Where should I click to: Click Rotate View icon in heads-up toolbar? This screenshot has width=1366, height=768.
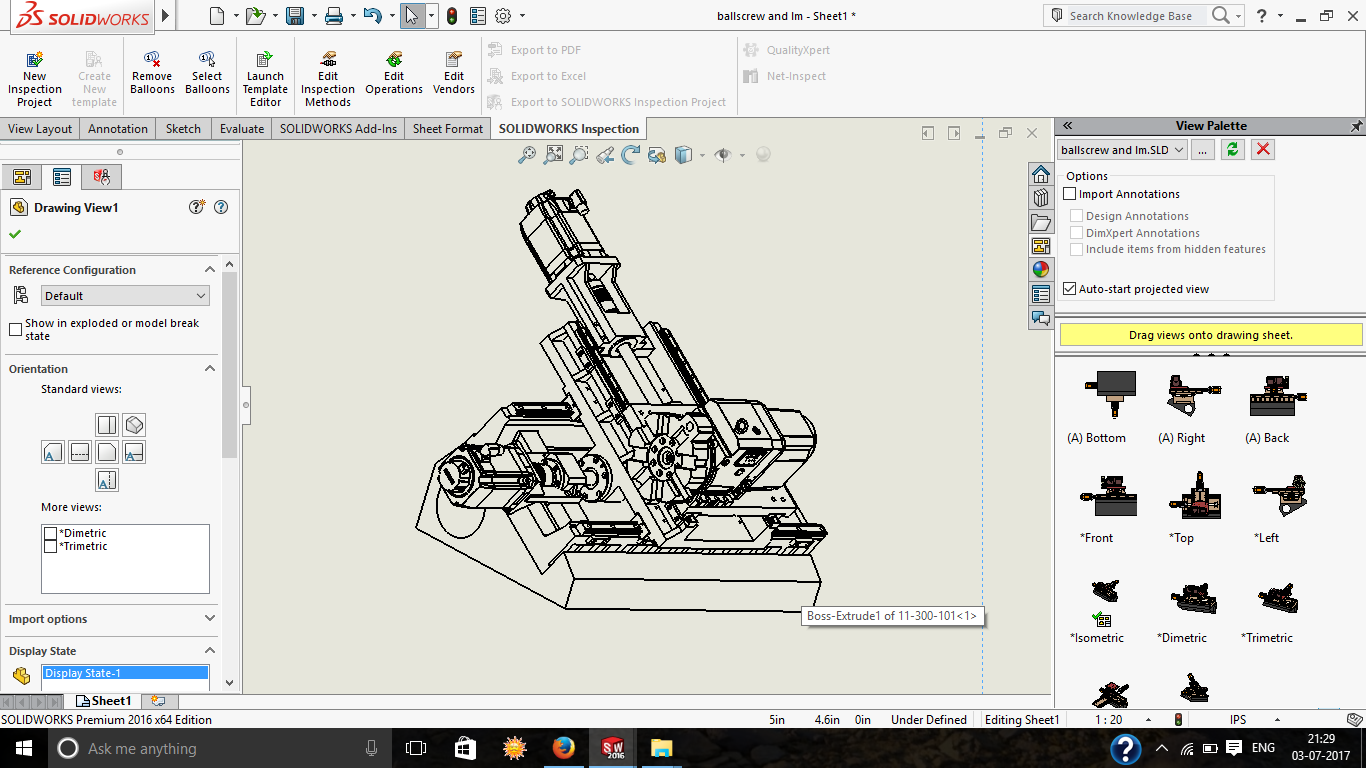pos(631,155)
